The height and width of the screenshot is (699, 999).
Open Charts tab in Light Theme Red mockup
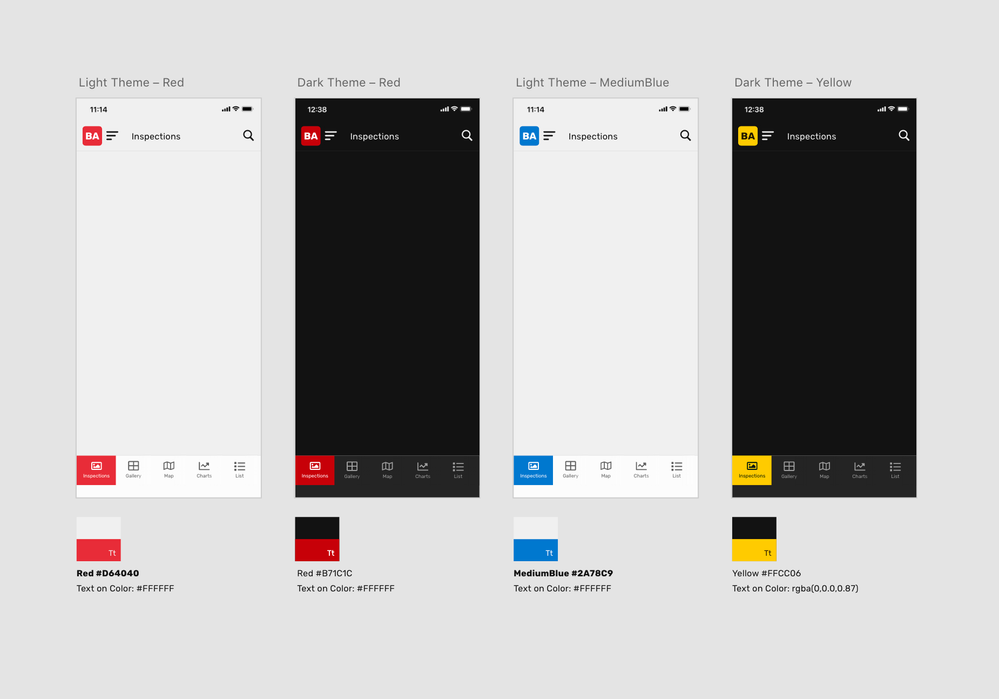(204, 470)
